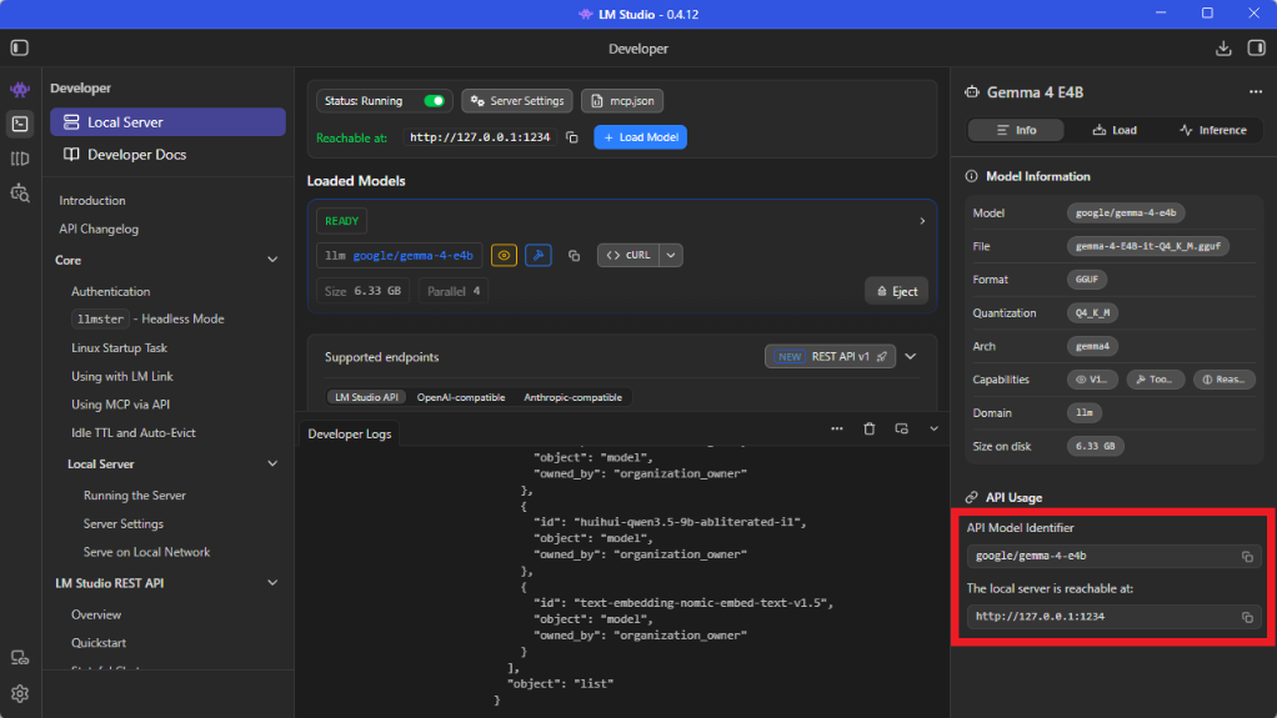Click the Reasoning capability badge

1224,380
